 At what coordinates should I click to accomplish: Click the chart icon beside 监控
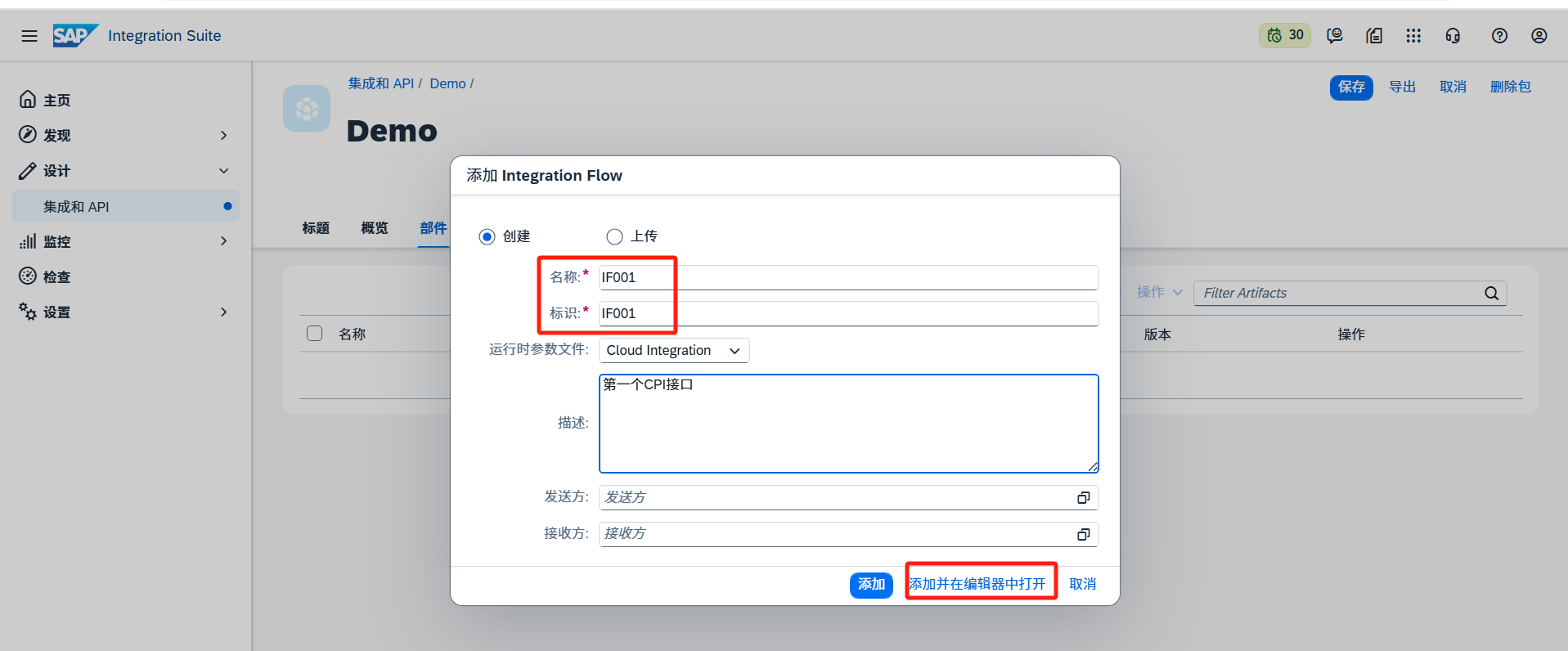tap(28, 241)
